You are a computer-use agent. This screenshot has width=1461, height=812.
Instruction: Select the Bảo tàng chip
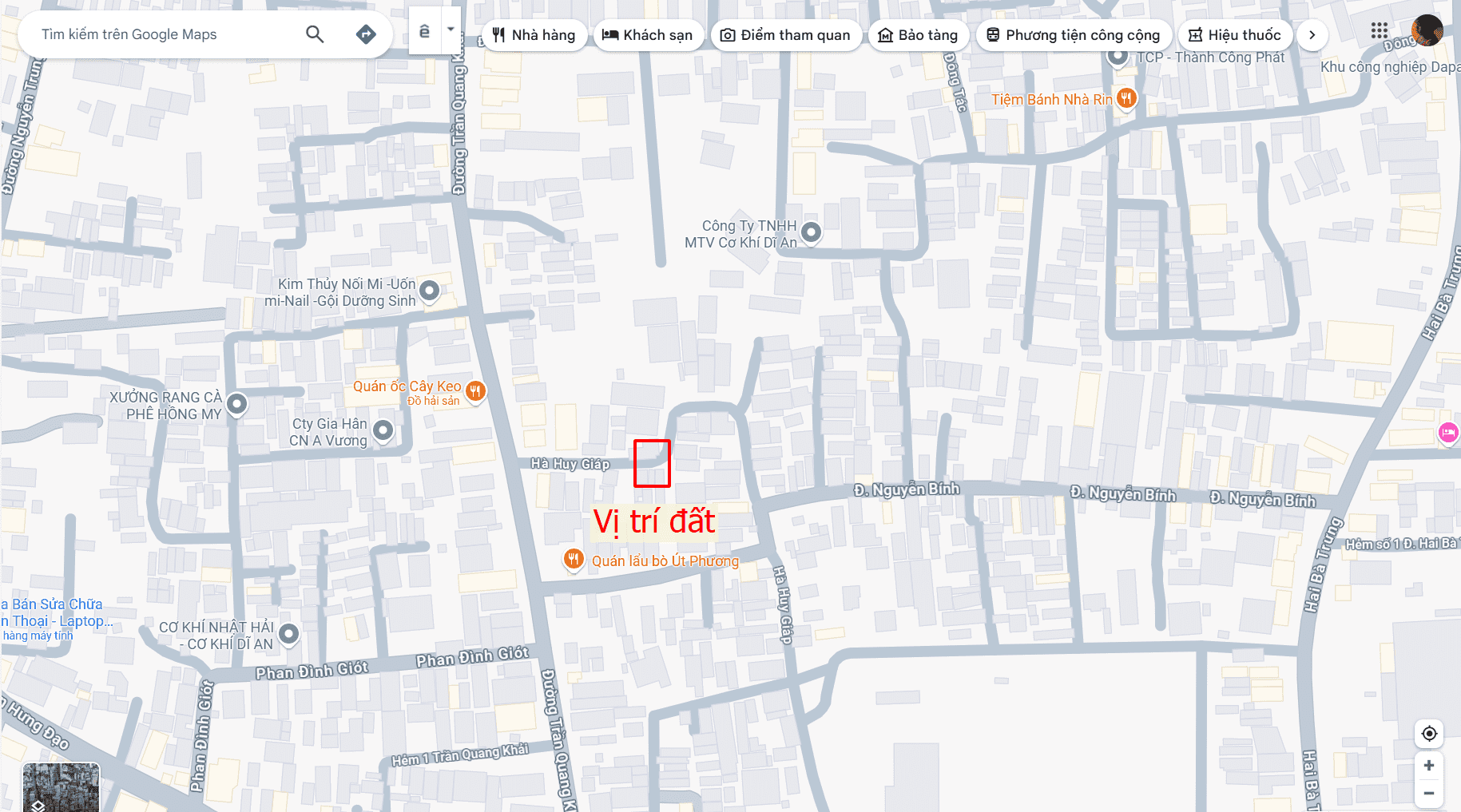click(x=918, y=35)
